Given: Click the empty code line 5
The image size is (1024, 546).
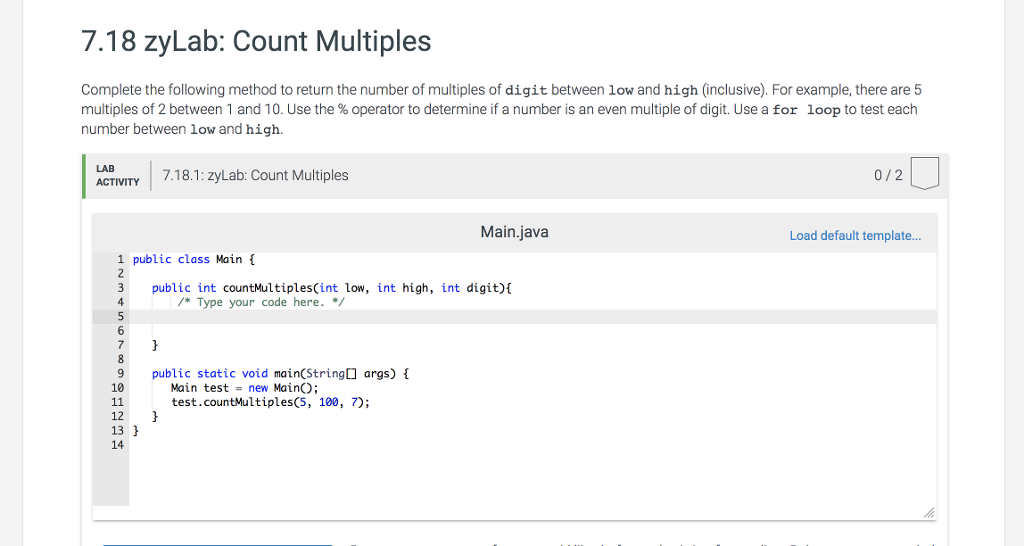Looking at the screenshot, I should [533, 317].
